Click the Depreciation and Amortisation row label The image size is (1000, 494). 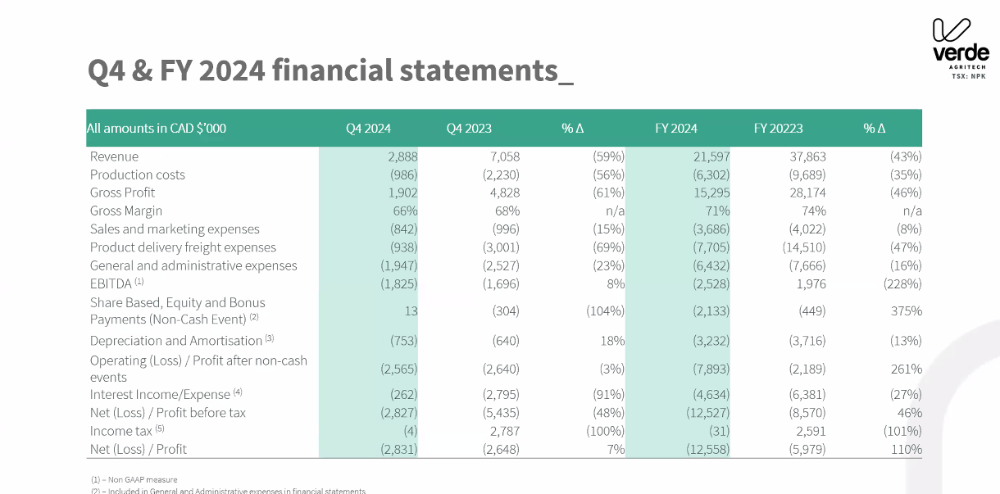(x=181, y=340)
